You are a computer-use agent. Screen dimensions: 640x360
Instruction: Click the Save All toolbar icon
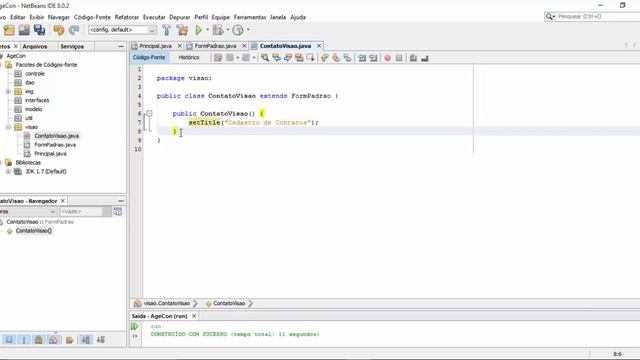(39, 30)
